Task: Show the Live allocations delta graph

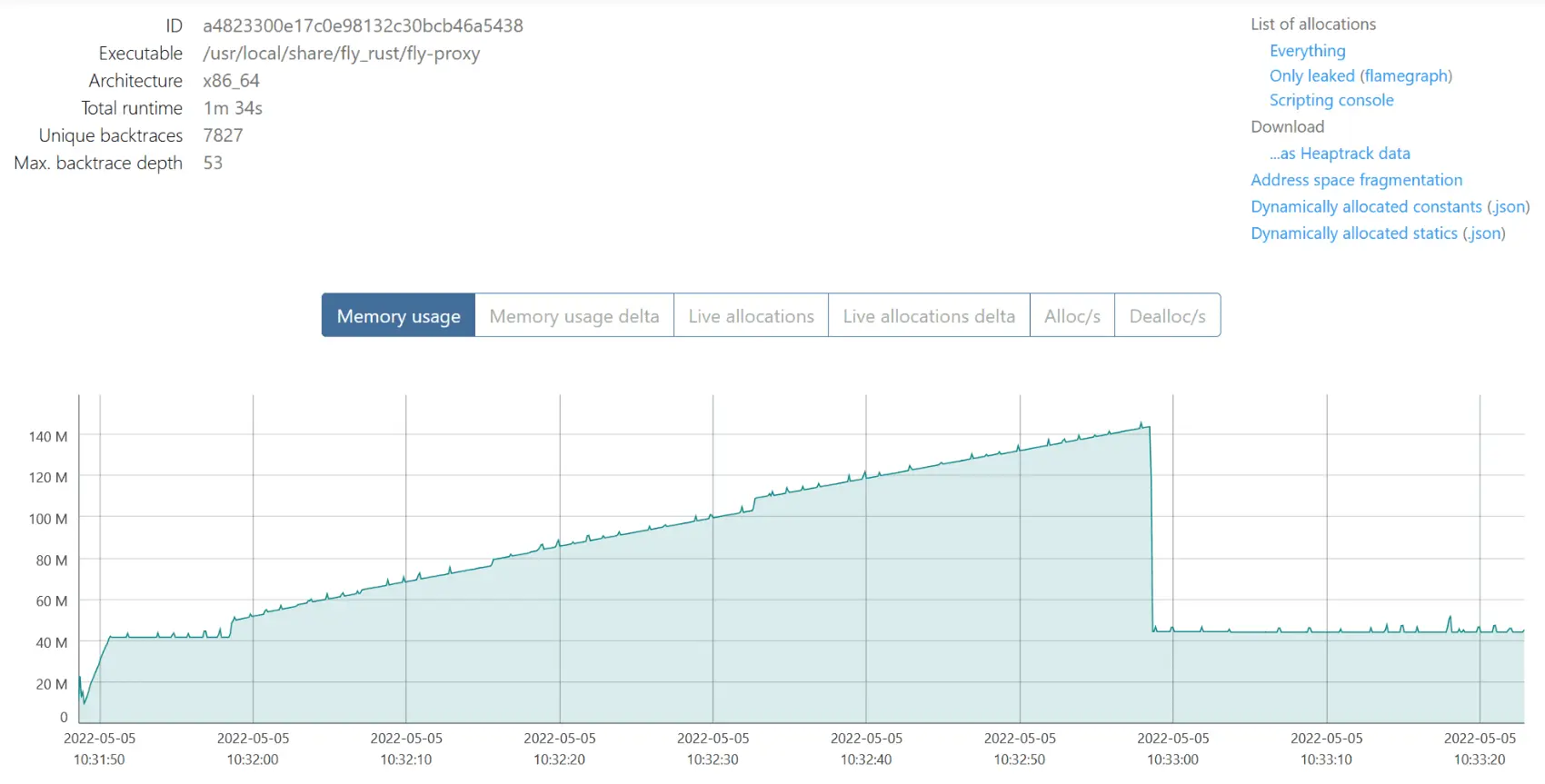Action: point(928,315)
